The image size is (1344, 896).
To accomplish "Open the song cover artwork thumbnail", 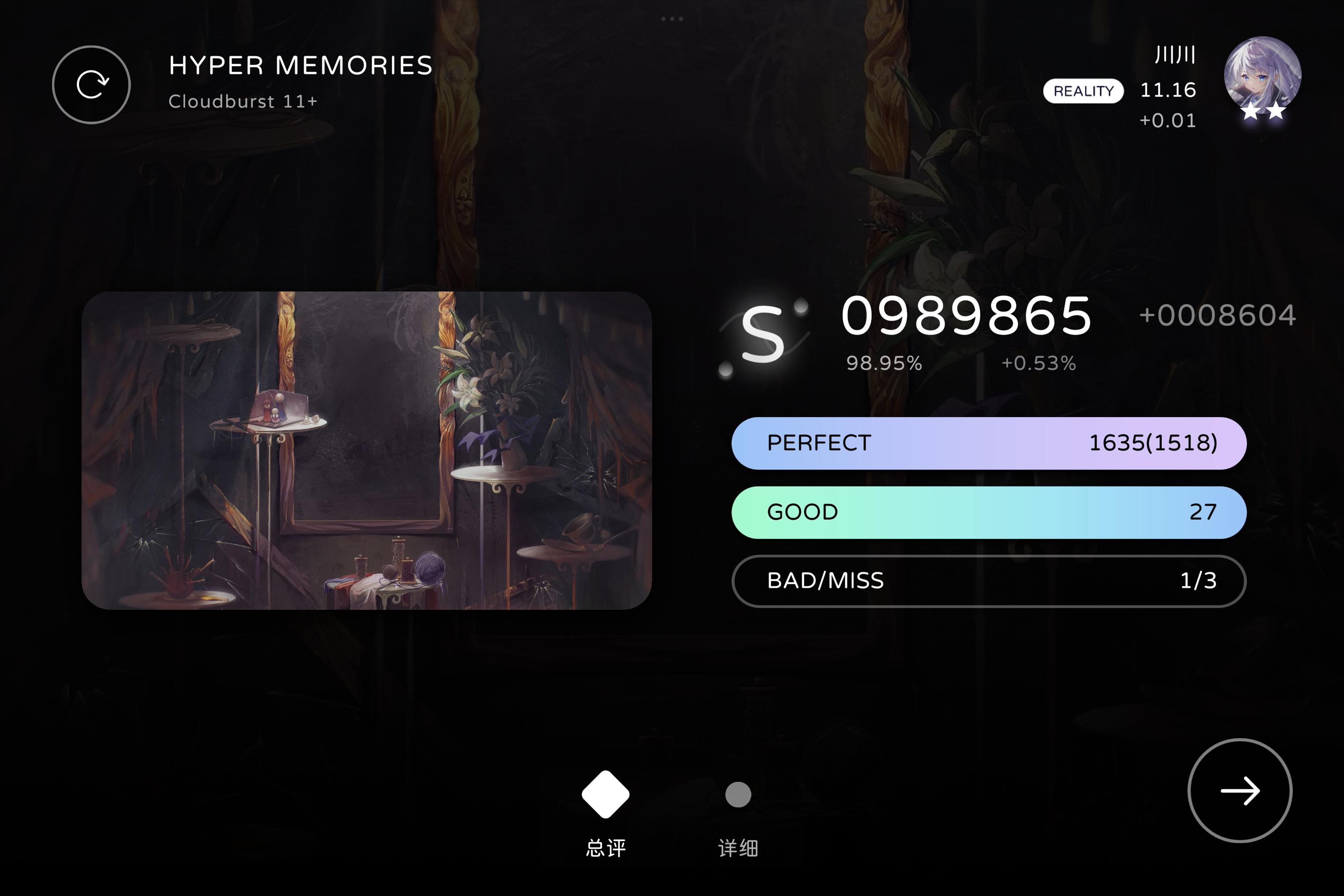I will click(x=366, y=450).
